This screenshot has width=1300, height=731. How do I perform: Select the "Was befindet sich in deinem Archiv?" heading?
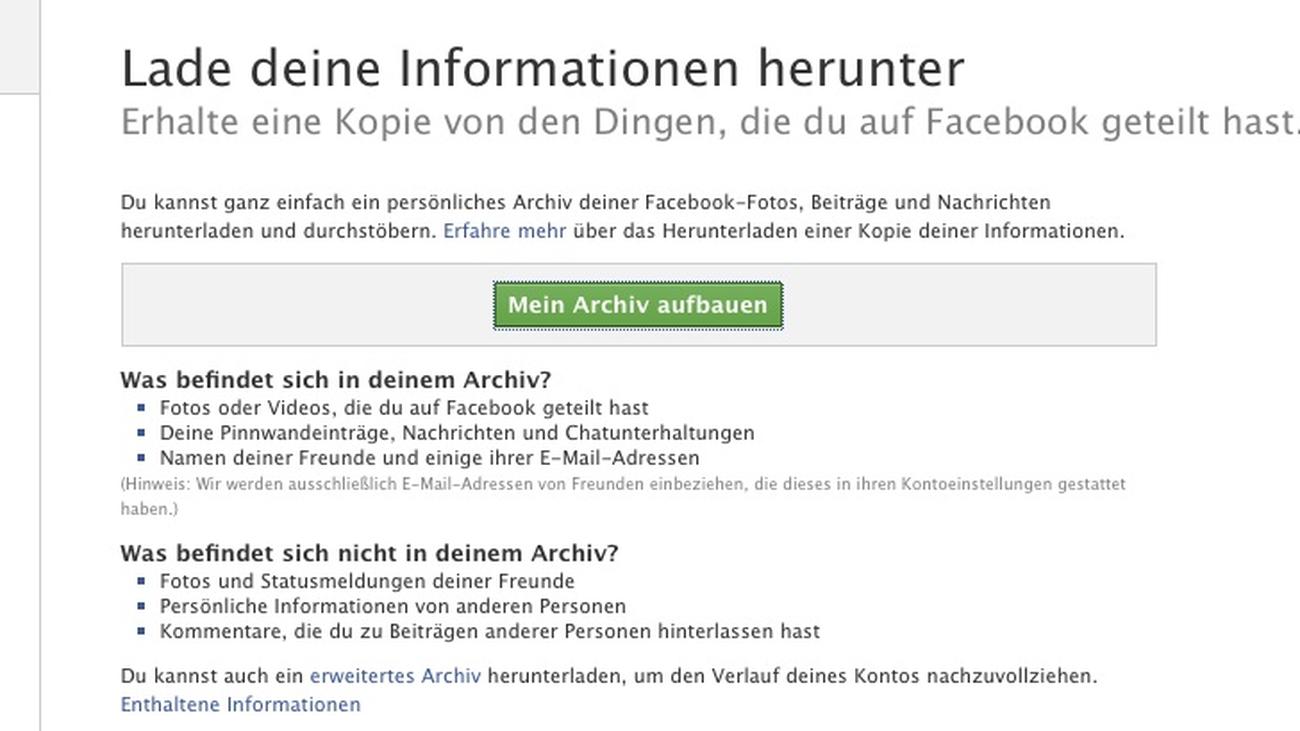click(x=335, y=380)
